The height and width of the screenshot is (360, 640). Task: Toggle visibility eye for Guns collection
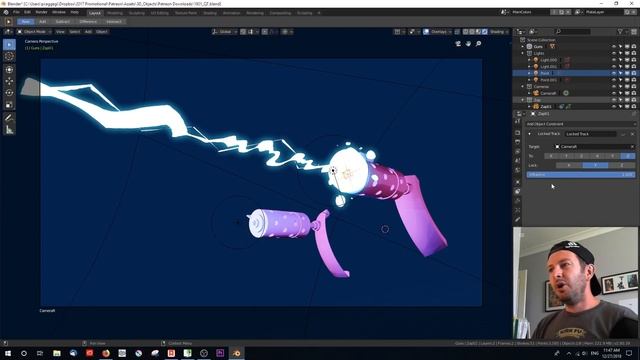pyautogui.click(x=613, y=47)
